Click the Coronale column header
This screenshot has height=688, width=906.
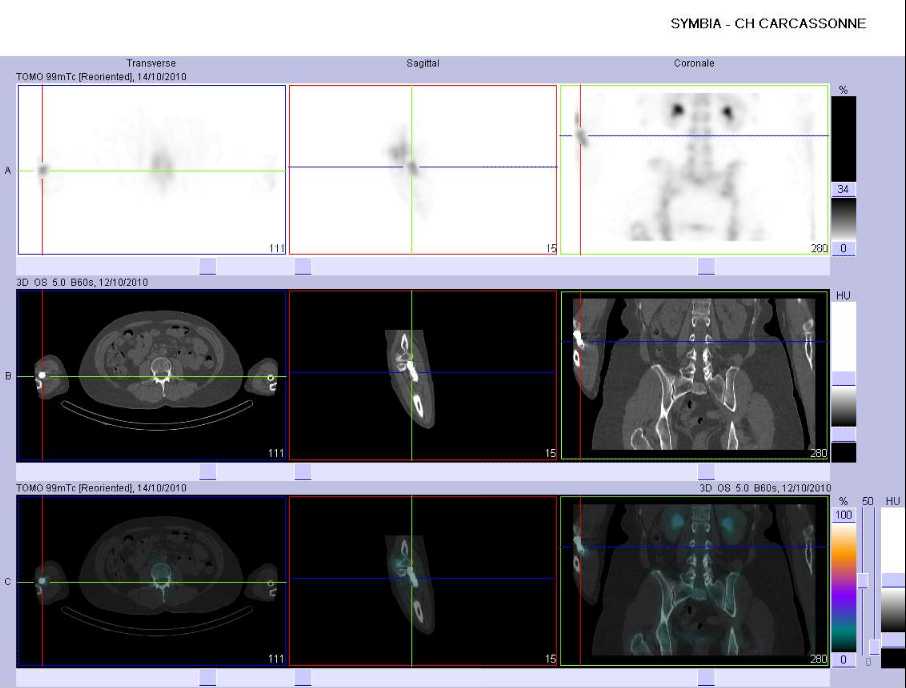pyautogui.click(x=694, y=63)
